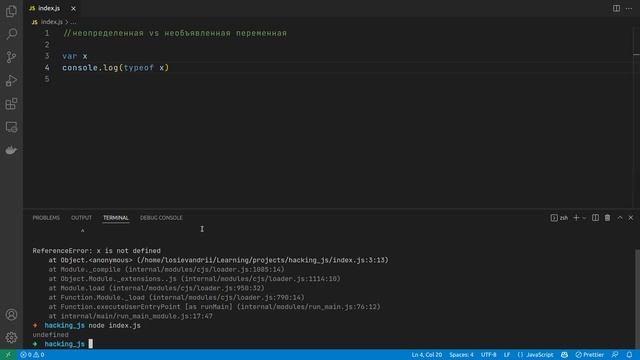Open the feedback icon in status bar

[615, 355]
